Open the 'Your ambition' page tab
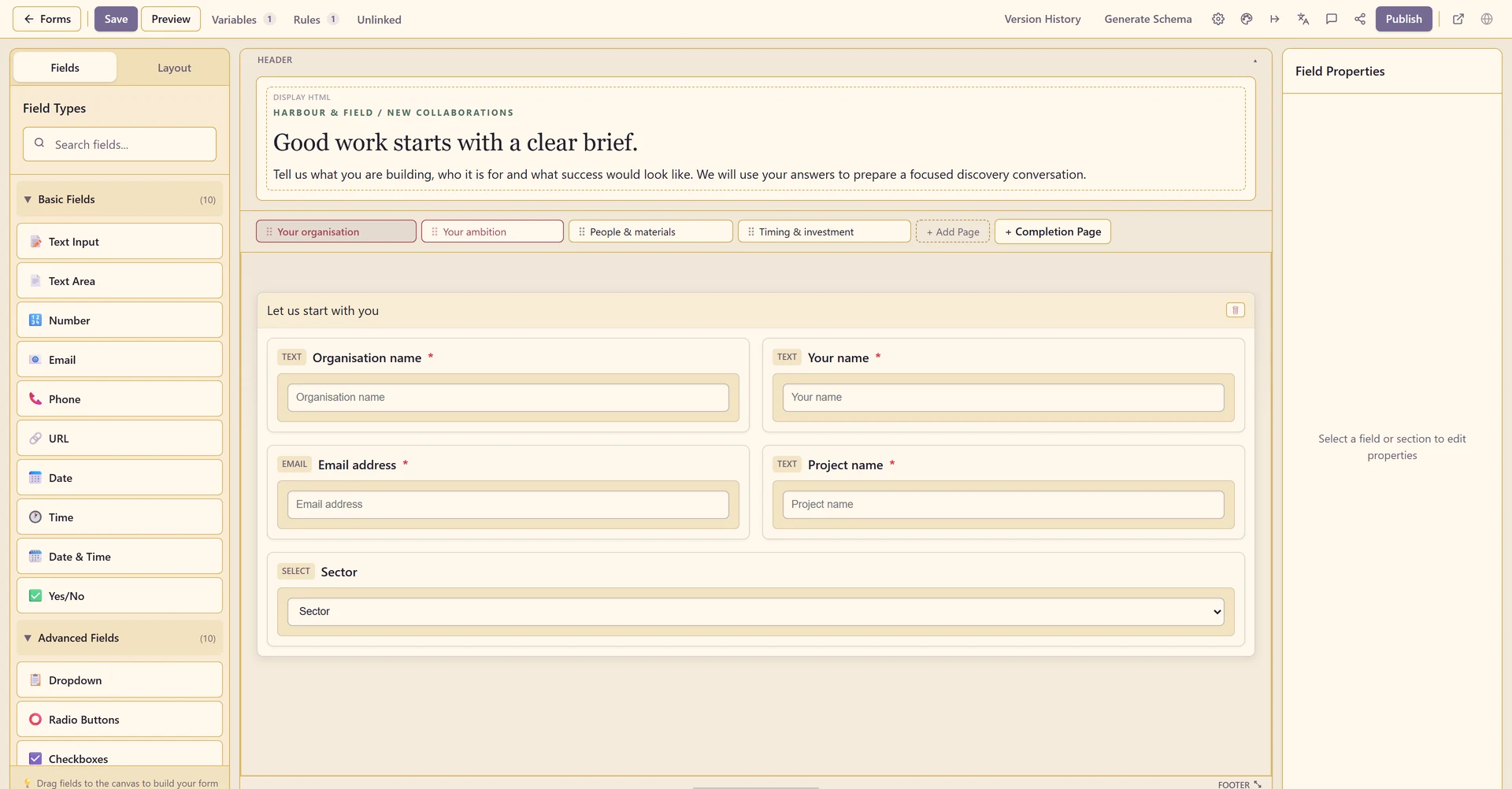 (x=492, y=232)
